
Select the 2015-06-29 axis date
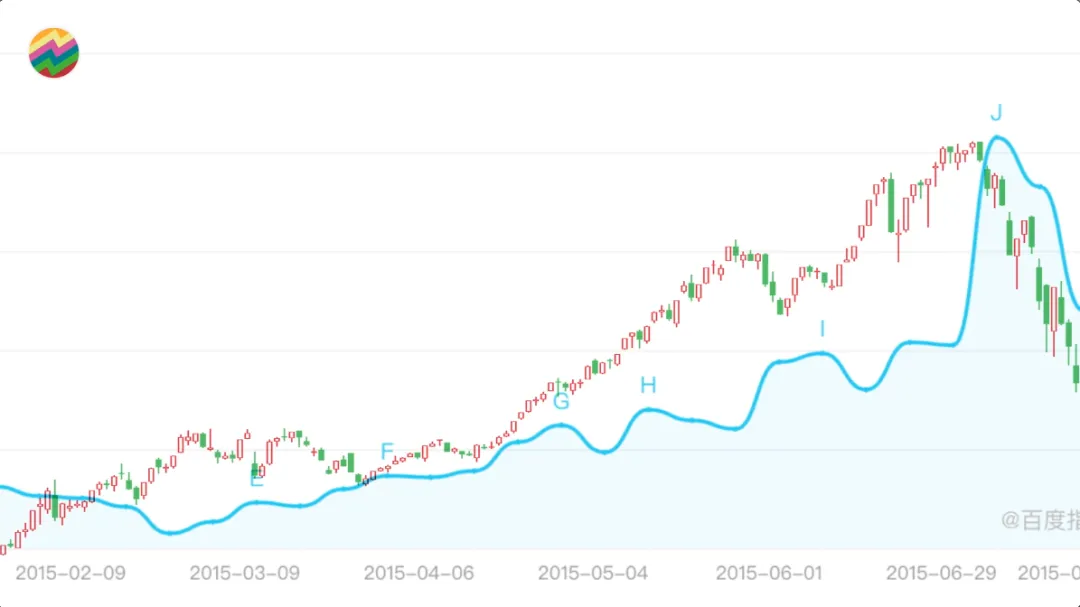pyautogui.click(x=941, y=573)
